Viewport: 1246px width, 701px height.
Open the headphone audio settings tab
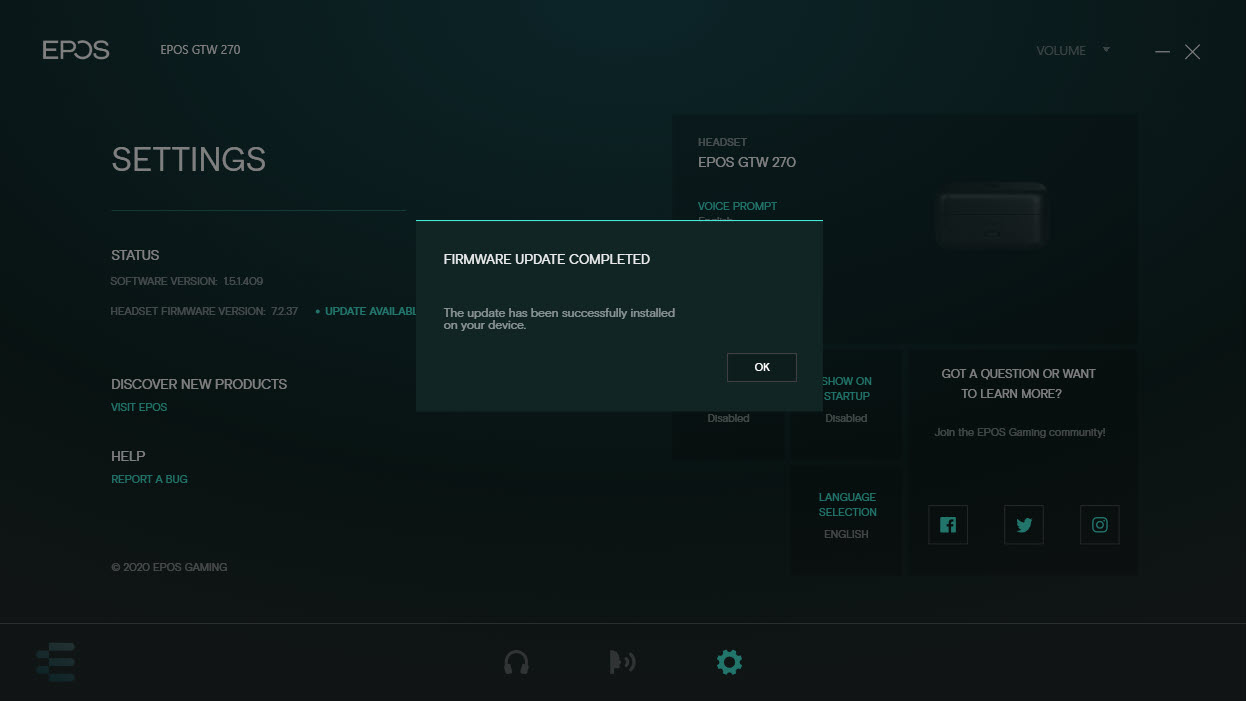516,662
